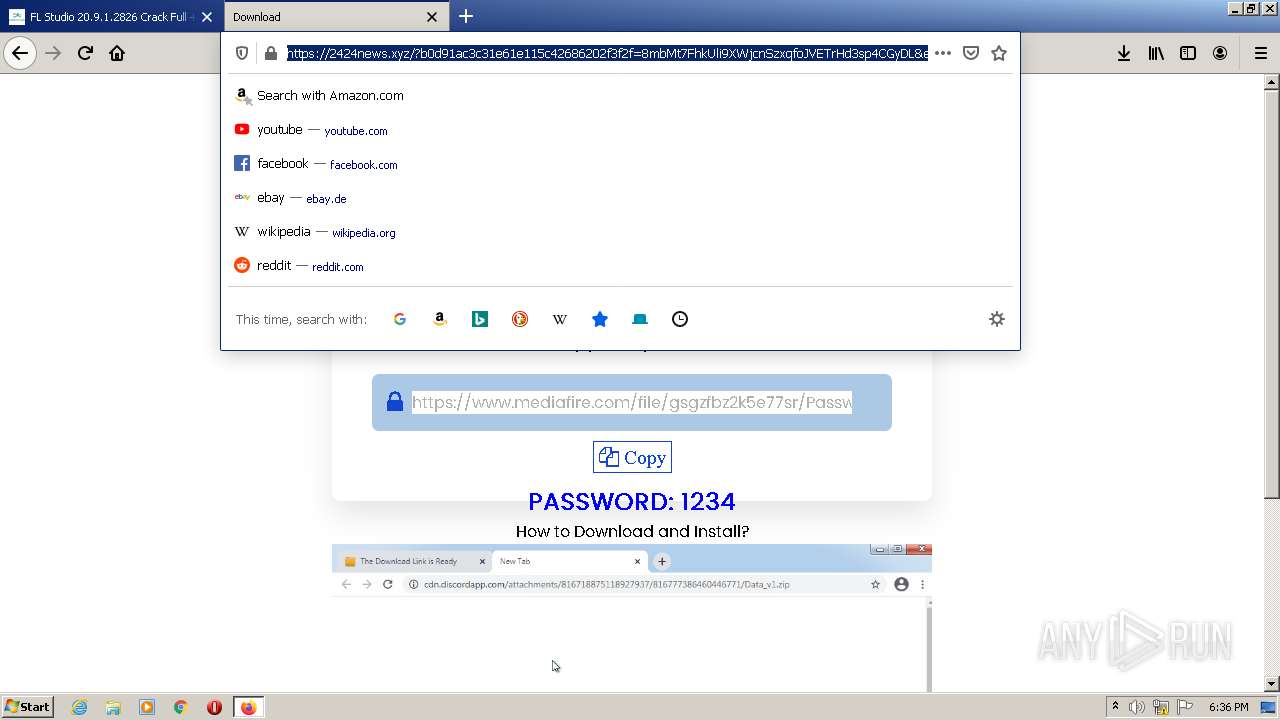Search this time with Bing
Screen dimensions: 1280x720
pos(480,319)
